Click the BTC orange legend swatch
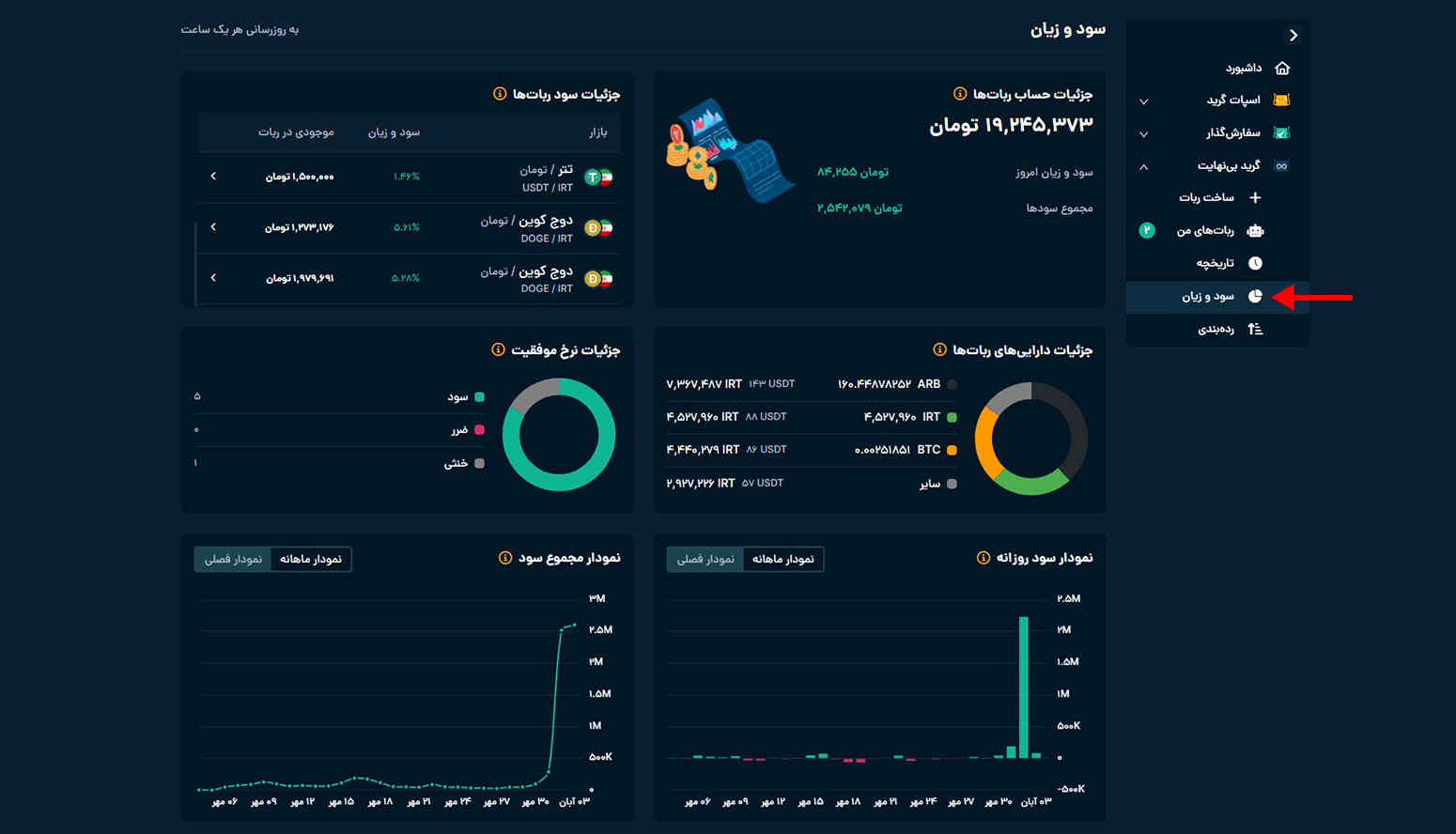 click(x=952, y=450)
